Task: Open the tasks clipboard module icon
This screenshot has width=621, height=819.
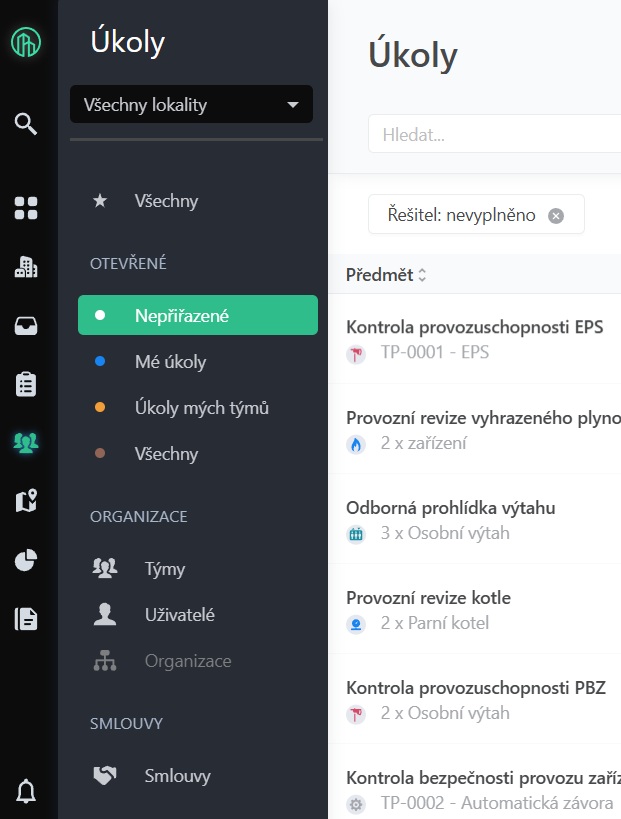Action: [25, 384]
